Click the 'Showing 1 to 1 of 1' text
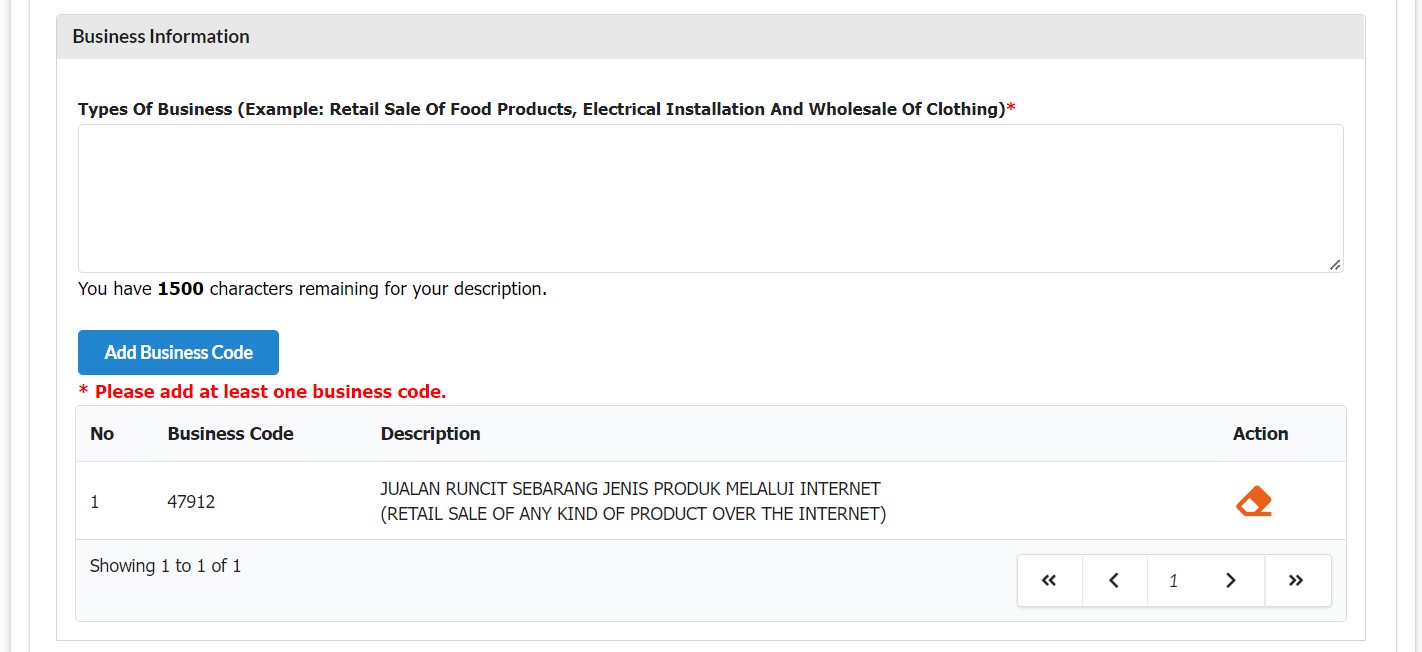1422x652 pixels. coord(165,566)
